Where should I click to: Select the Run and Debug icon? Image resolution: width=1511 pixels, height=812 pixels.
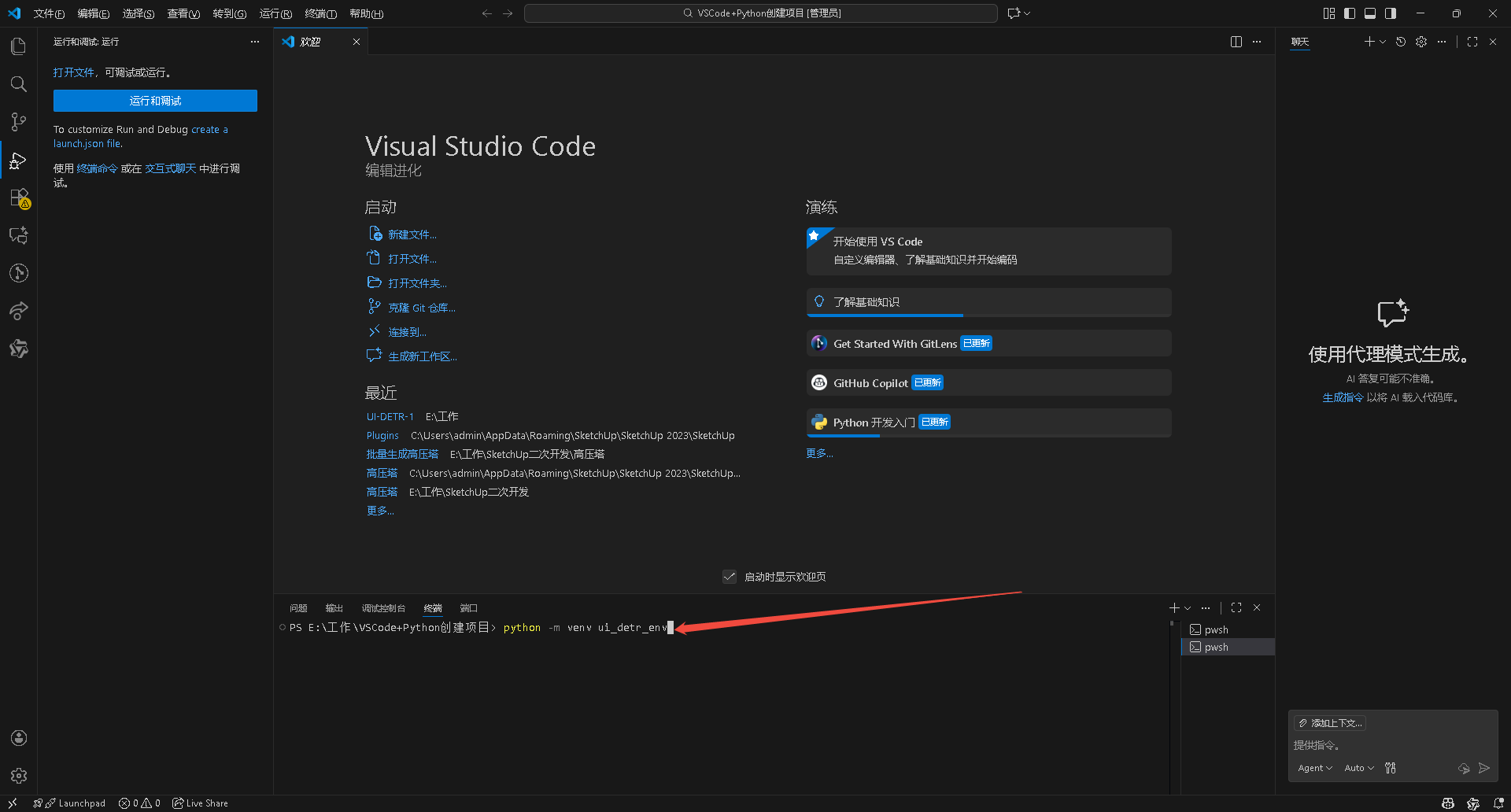(x=19, y=161)
